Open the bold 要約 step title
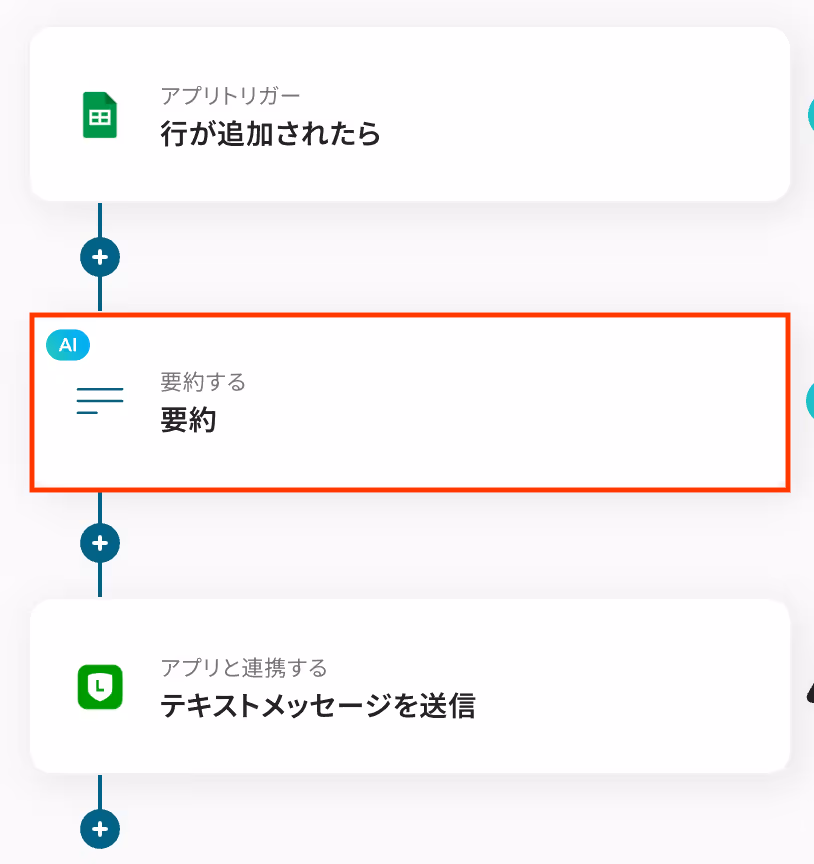Screen dimensions: 814x864 coord(188,420)
